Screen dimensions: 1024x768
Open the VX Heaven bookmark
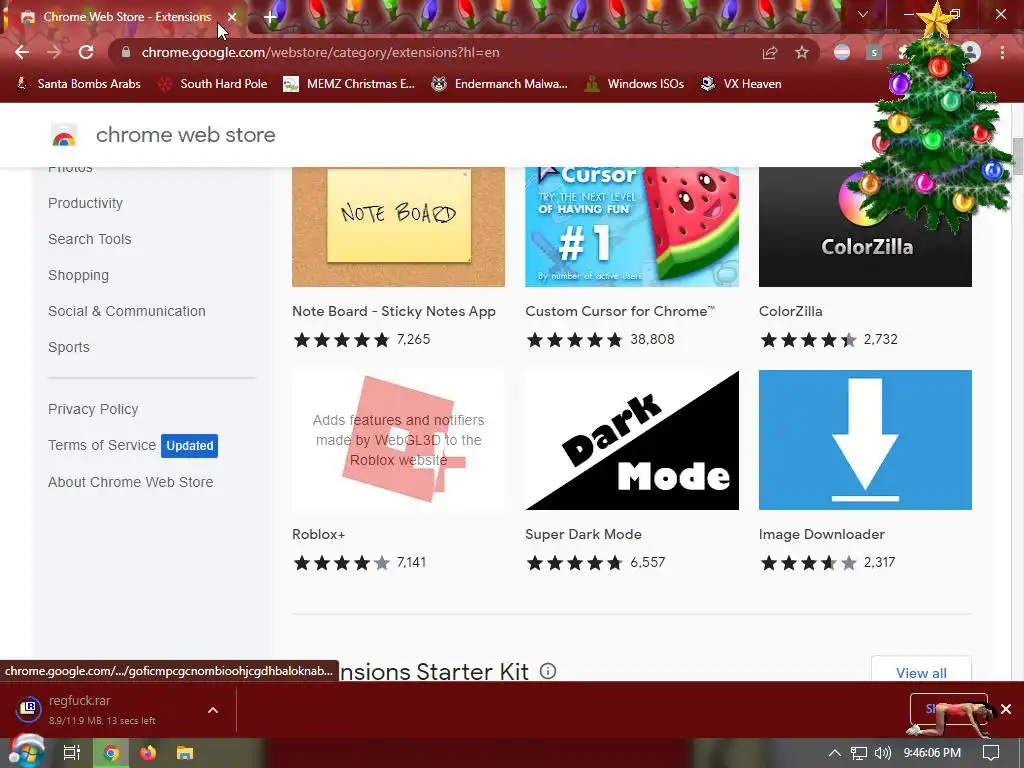pos(741,84)
